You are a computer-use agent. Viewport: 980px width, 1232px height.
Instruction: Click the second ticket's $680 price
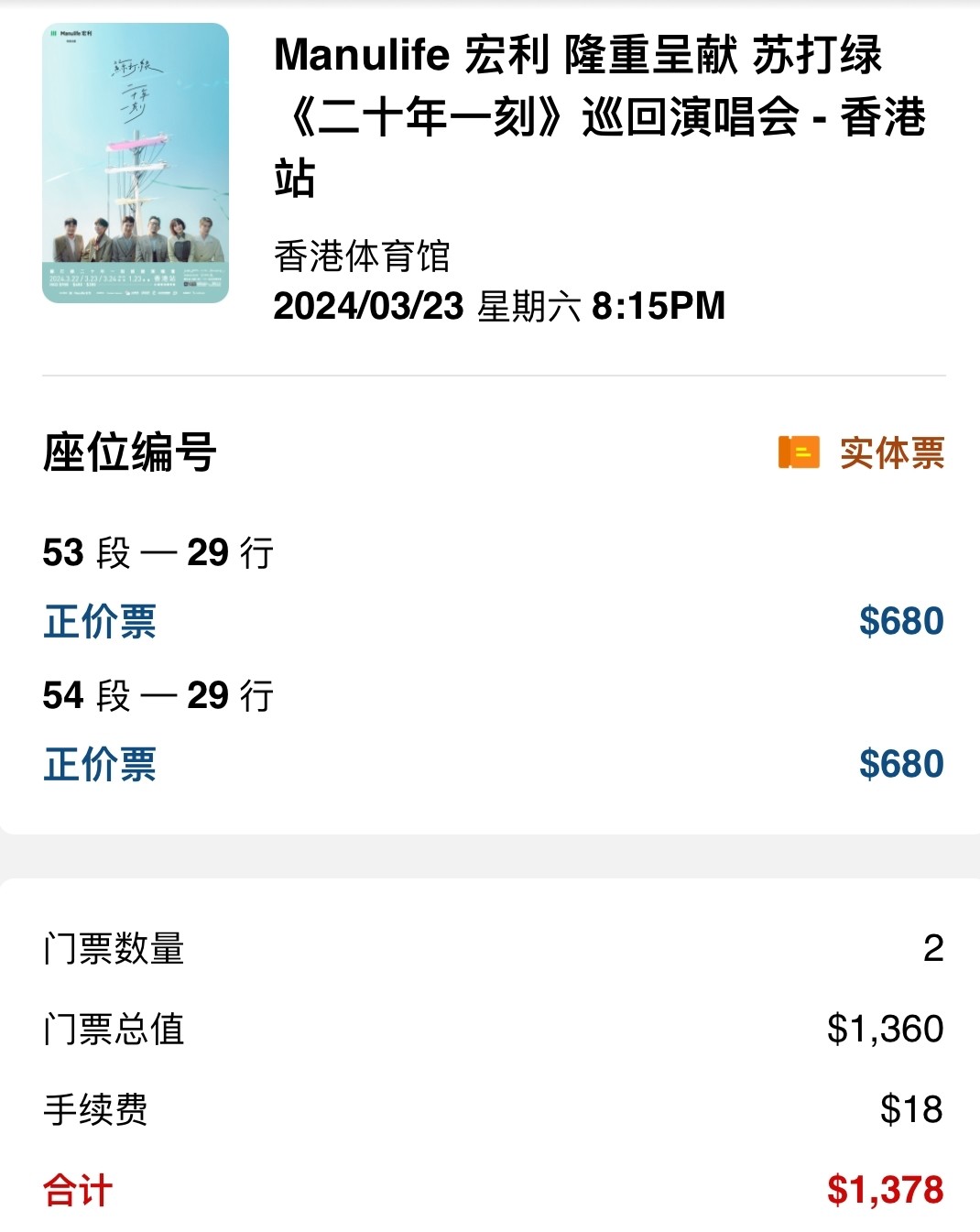click(x=901, y=764)
